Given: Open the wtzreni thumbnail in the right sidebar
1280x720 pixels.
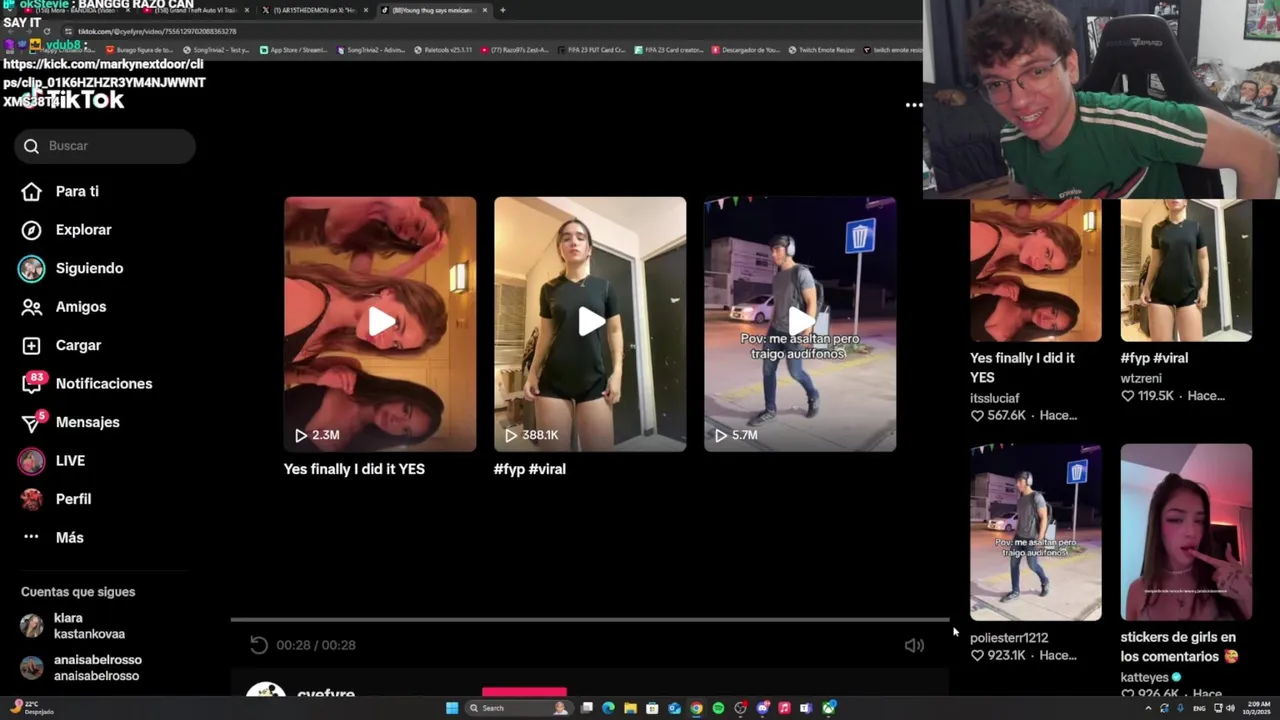Looking at the screenshot, I should (1186, 270).
